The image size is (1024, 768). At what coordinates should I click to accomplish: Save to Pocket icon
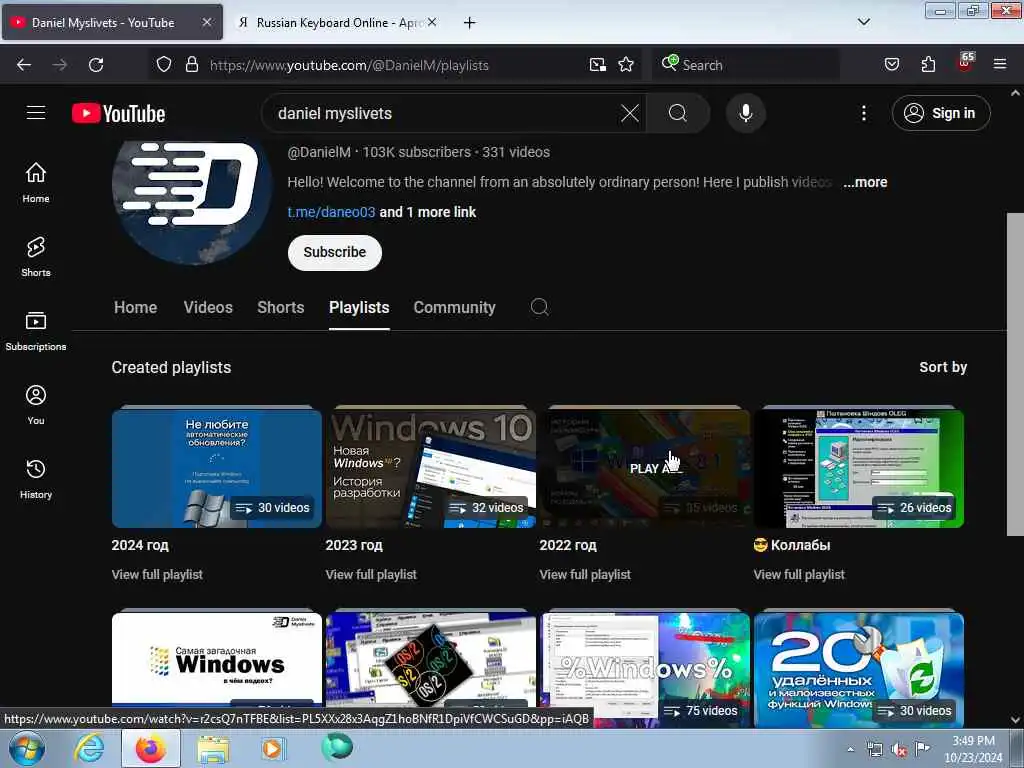coord(891,65)
